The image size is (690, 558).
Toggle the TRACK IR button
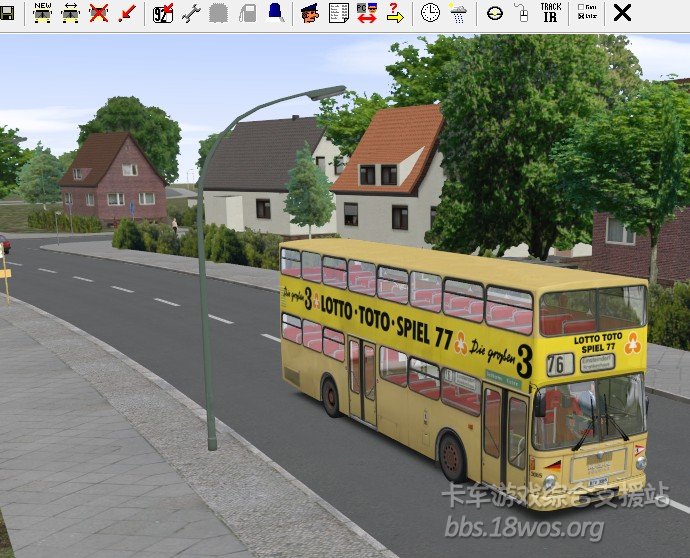coord(551,12)
